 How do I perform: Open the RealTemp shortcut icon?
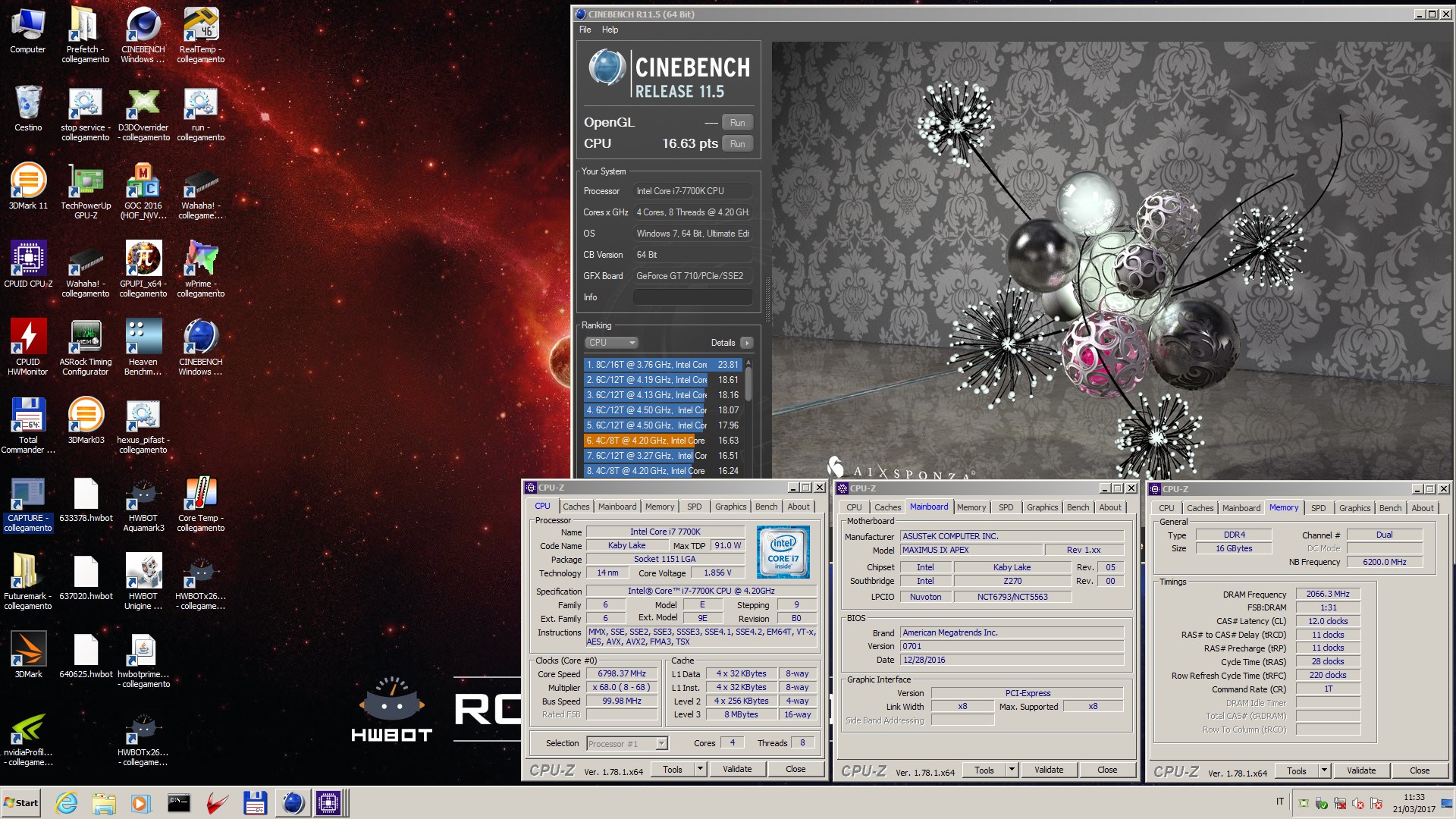click(x=201, y=36)
